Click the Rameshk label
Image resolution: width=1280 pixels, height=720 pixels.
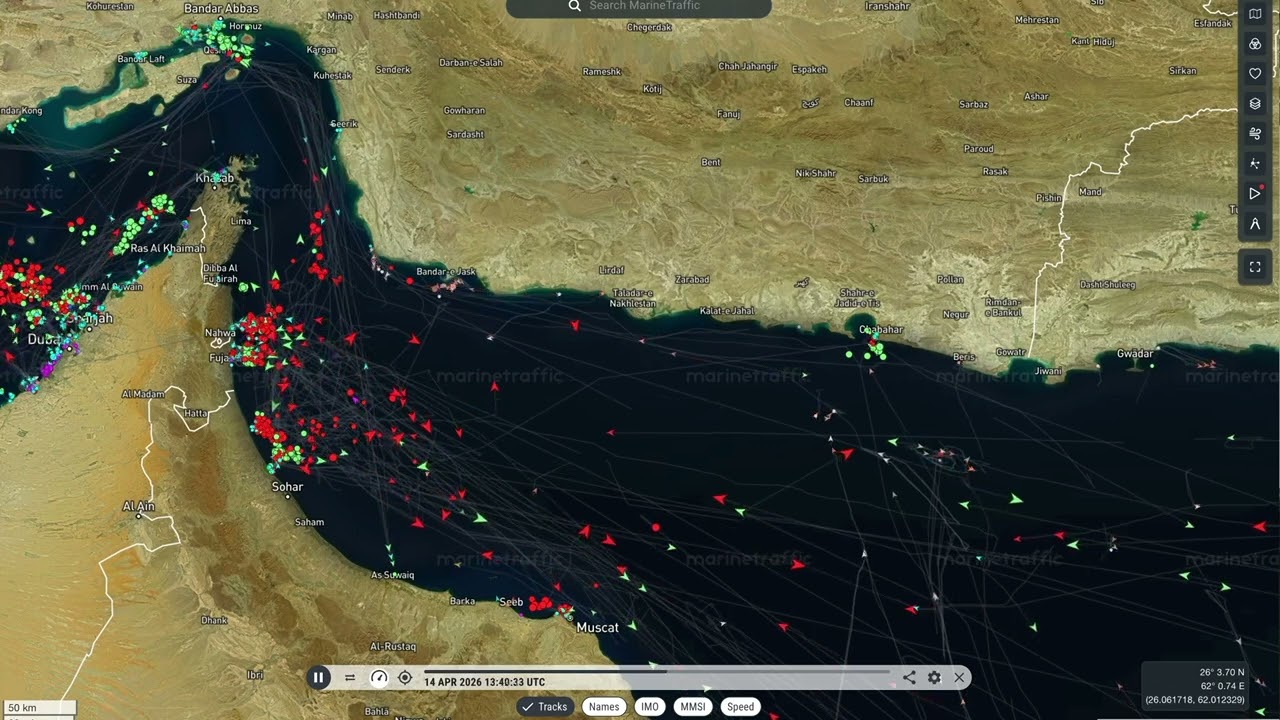click(x=602, y=72)
